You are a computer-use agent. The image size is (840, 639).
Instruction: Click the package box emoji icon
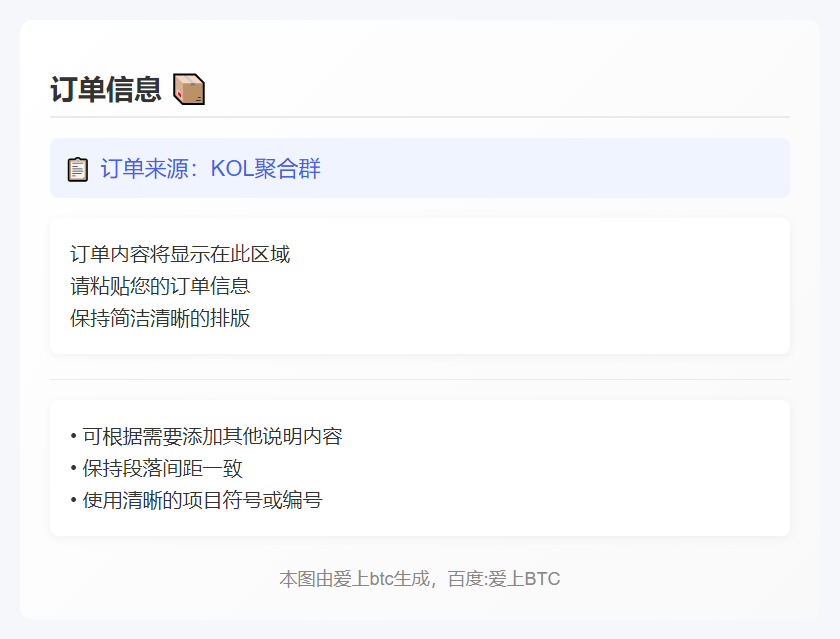pos(189,90)
